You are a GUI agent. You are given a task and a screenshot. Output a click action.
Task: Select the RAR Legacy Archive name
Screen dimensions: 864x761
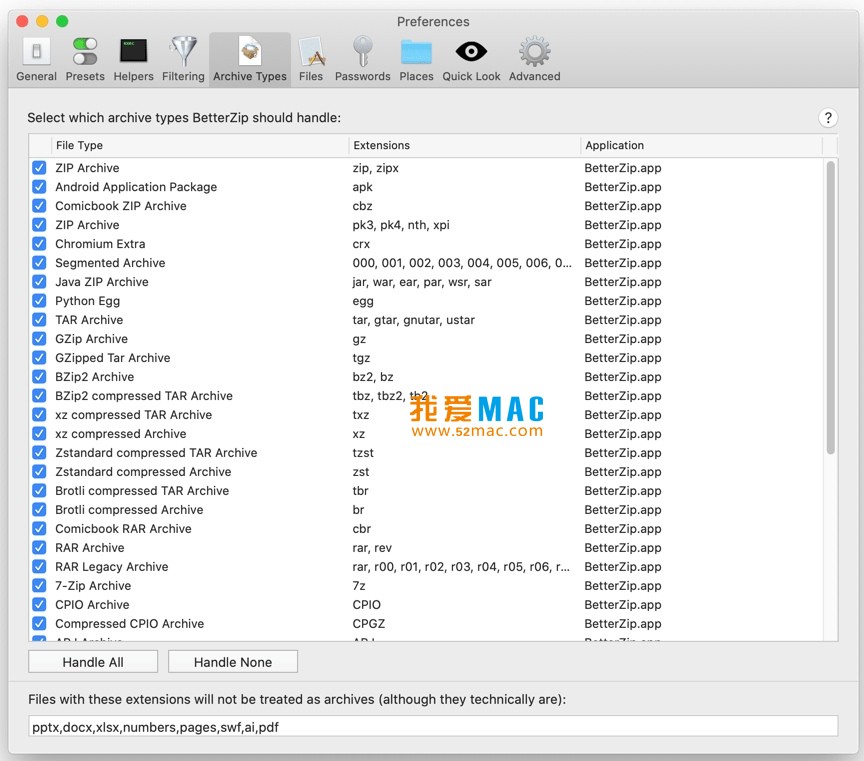tap(112, 566)
